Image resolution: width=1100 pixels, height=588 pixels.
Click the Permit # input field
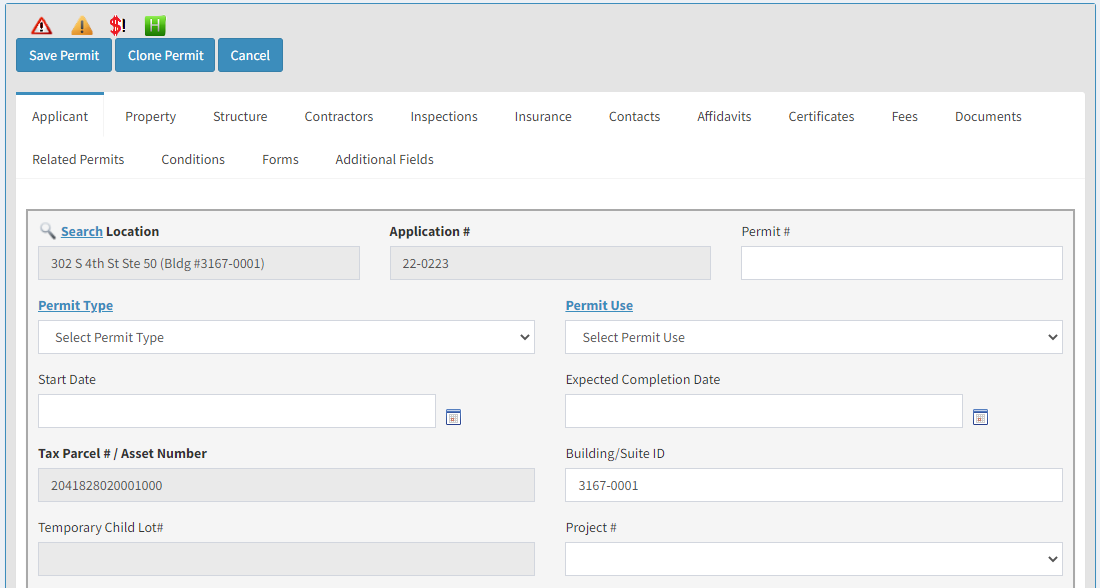[x=901, y=263]
